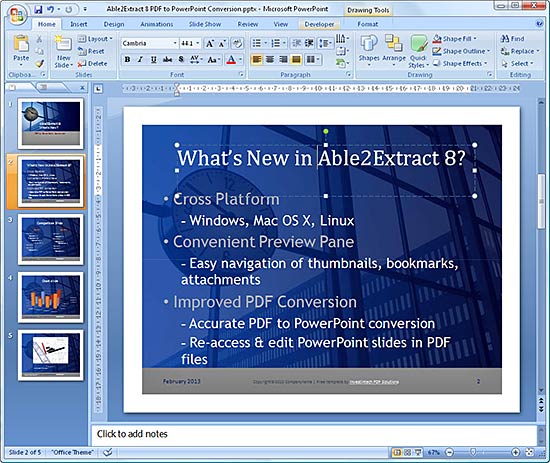Save the presentation via Quick Access toolbar
This screenshot has height=463, width=550.
coord(38,9)
